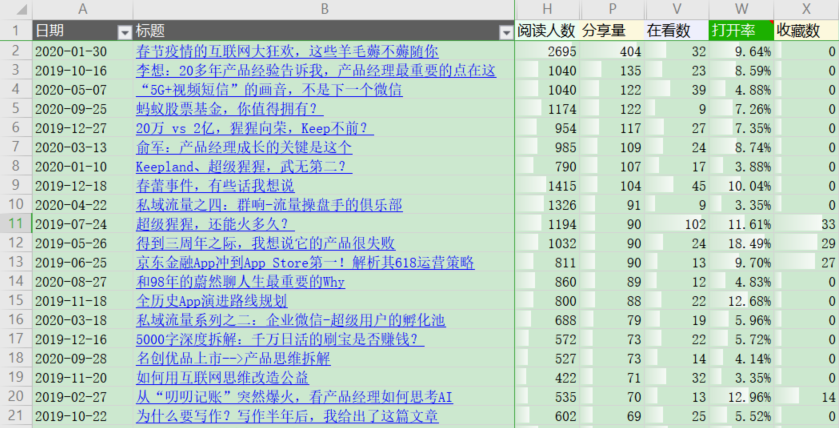Open the 春蕾事件，有些话我想说 link
Viewport: 839px width, 428px height.
click(215, 185)
